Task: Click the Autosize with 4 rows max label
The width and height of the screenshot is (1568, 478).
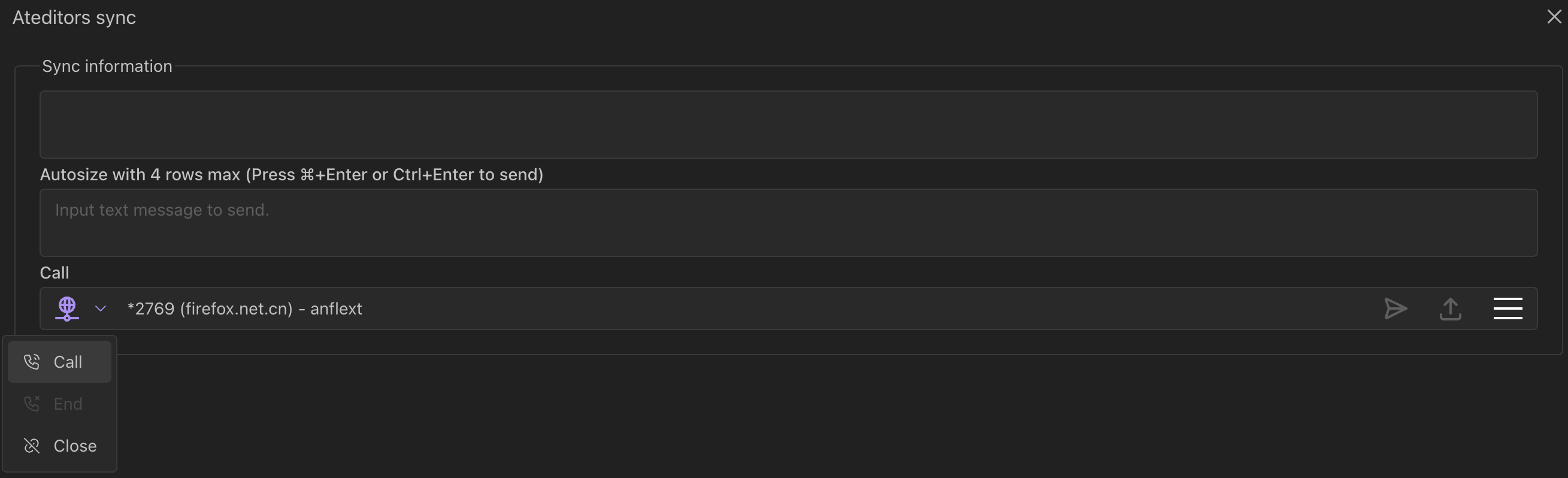Action: (291, 175)
